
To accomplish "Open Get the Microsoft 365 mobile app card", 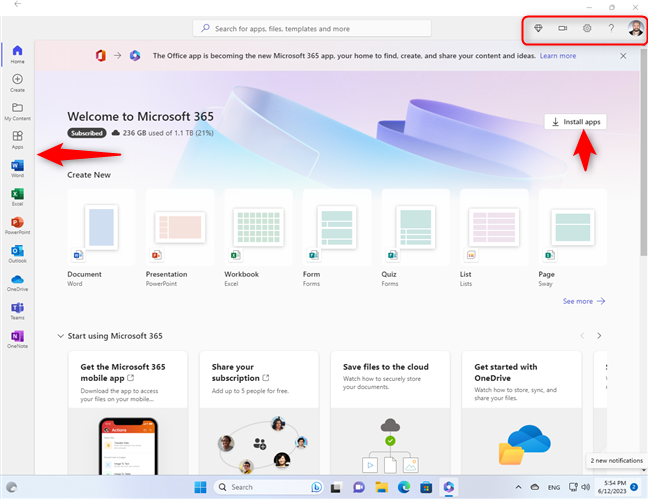I will pyautogui.click(x=128, y=413).
